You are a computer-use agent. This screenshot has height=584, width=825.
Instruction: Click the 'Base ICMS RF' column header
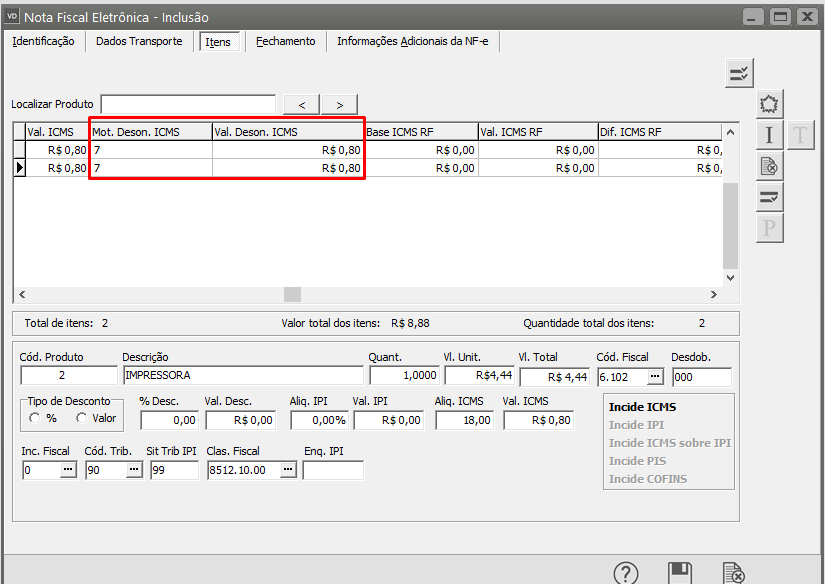click(421, 132)
